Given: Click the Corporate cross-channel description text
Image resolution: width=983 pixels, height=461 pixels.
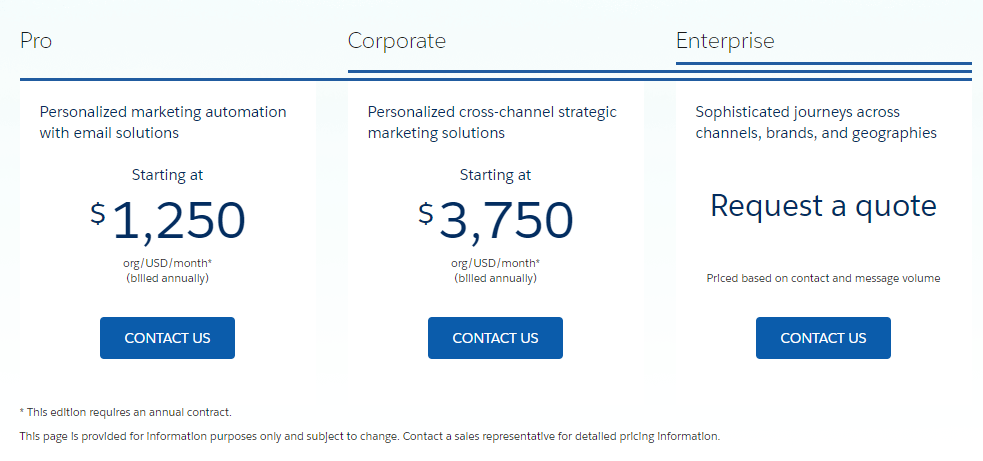Looking at the screenshot, I should 492,122.
